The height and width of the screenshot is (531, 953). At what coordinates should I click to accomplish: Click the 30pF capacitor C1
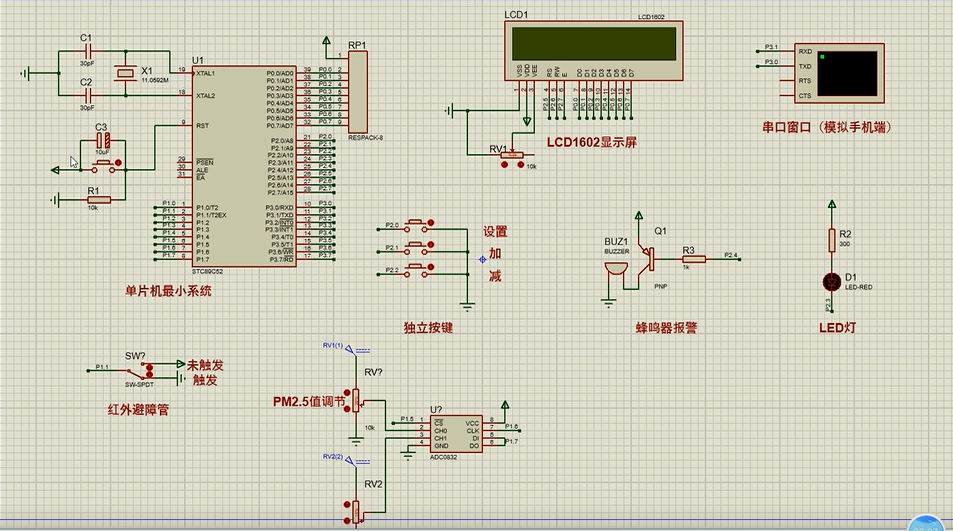pyautogui.click(x=86, y=49)
